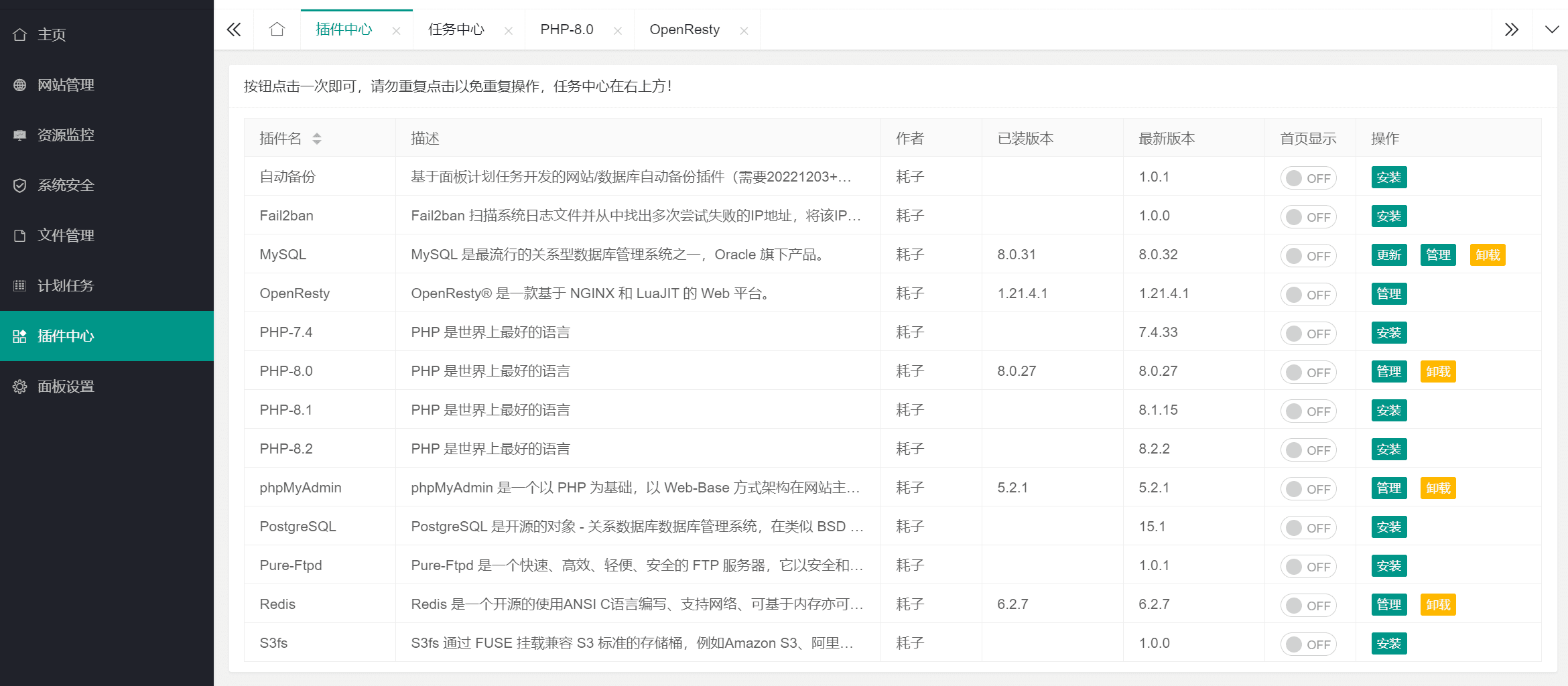Image resolution: width=1568 pixels, height=686 pixels.
Task: Enable the Redis homepage display toggle
Action: 1307,605
